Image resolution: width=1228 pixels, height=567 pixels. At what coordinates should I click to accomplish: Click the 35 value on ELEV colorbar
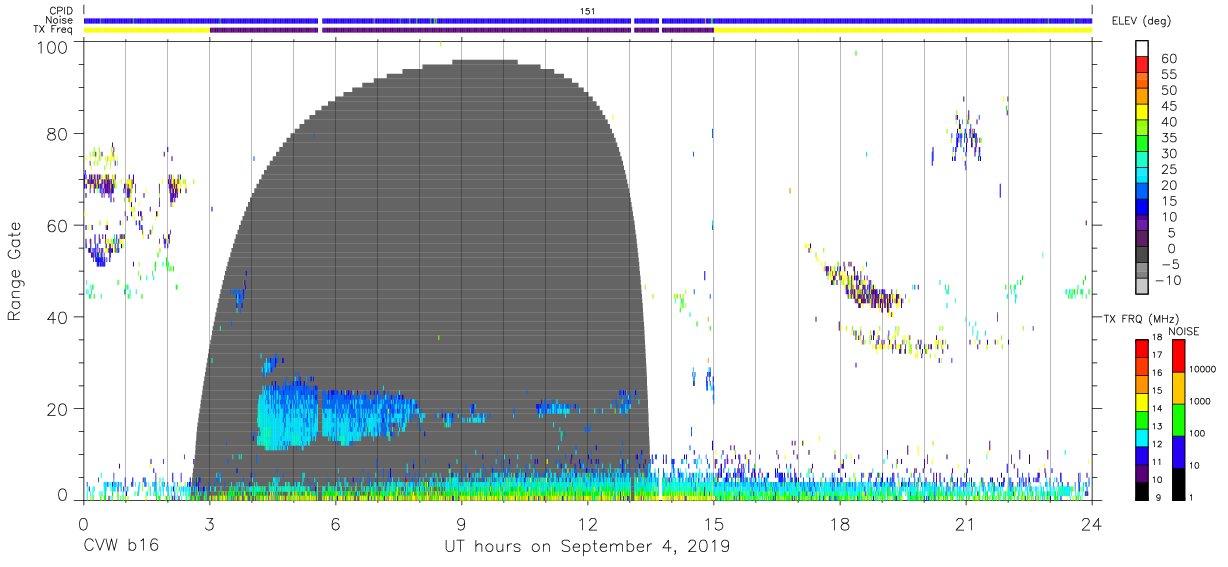[x=1169, y=137]
